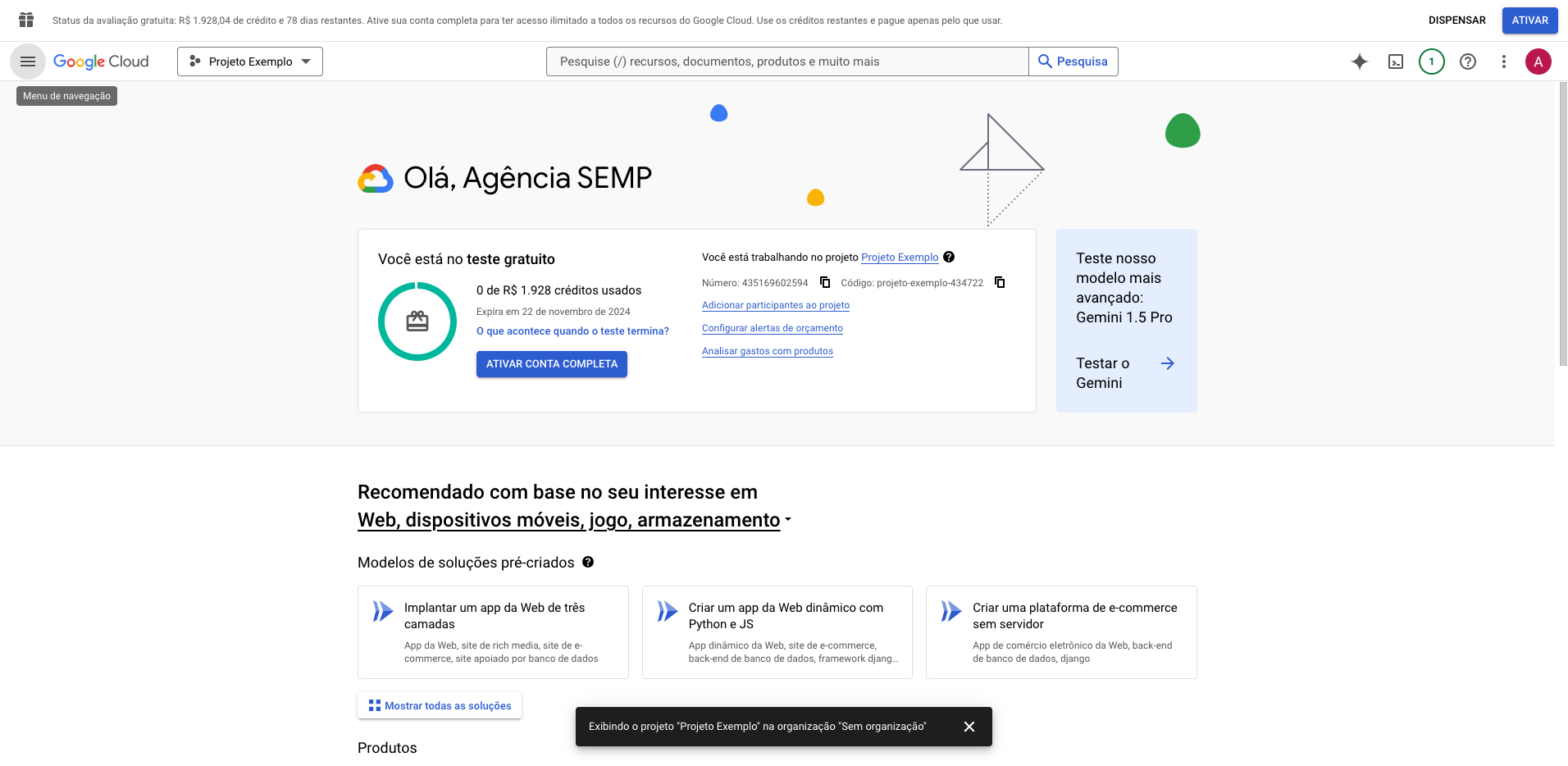The height and width of the screenshot is (766, 1568).
Task: Click the credits usage progress ring
Action: [417, 321]
